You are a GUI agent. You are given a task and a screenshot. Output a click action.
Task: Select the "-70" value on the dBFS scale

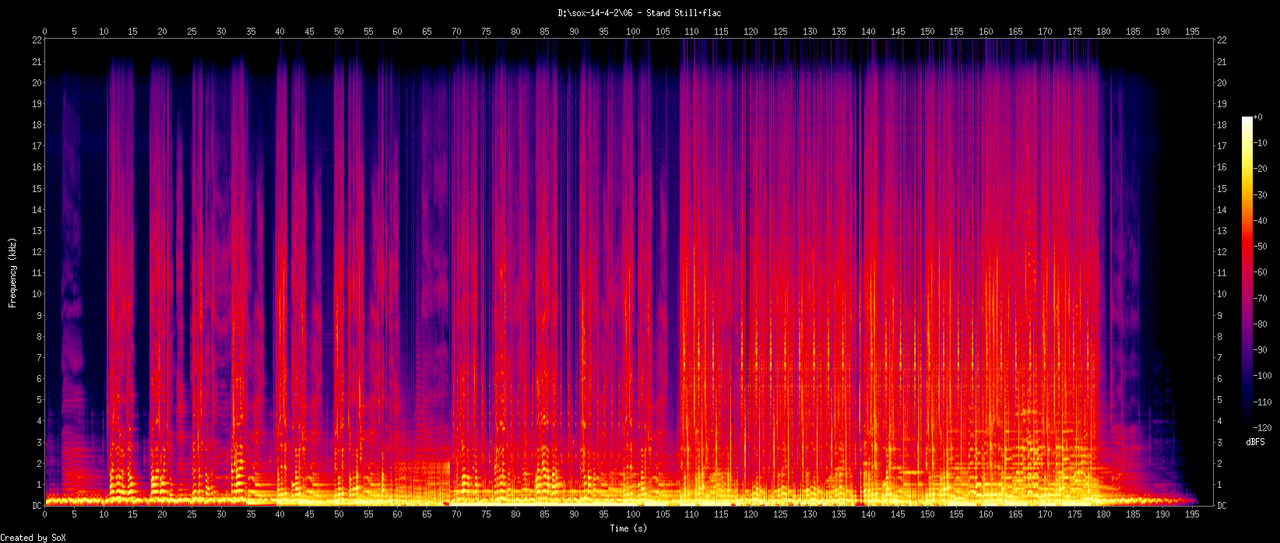pyautogui.click(x=1262, y=298)
